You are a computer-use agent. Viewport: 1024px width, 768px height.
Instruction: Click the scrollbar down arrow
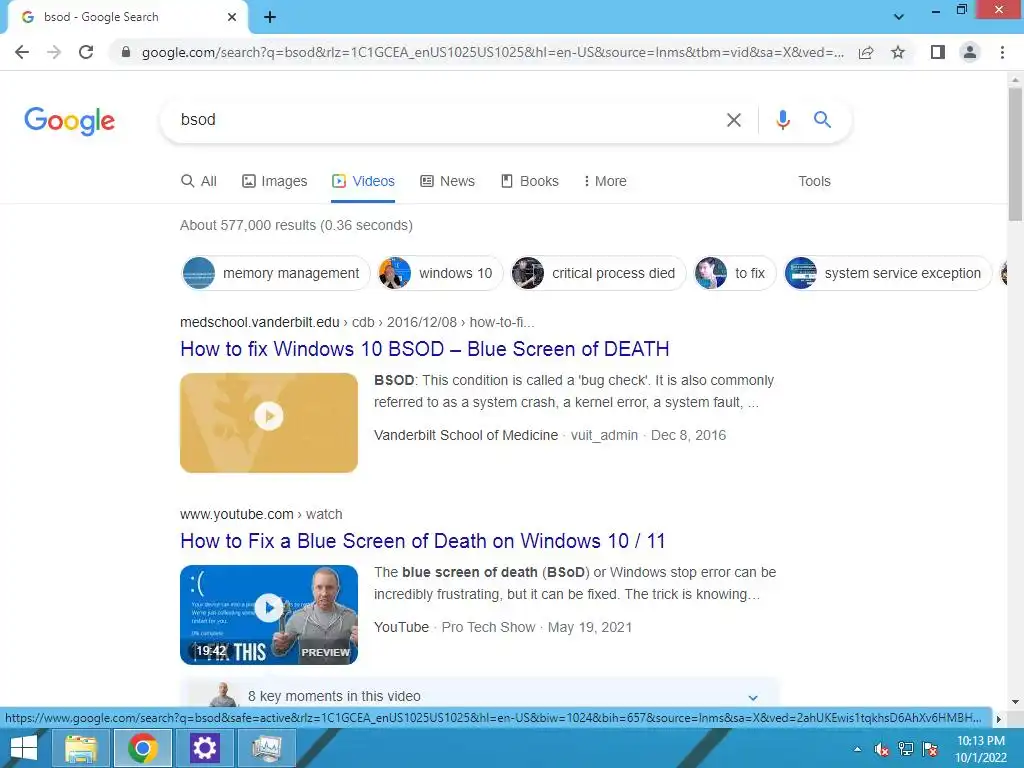[1015, 702]
